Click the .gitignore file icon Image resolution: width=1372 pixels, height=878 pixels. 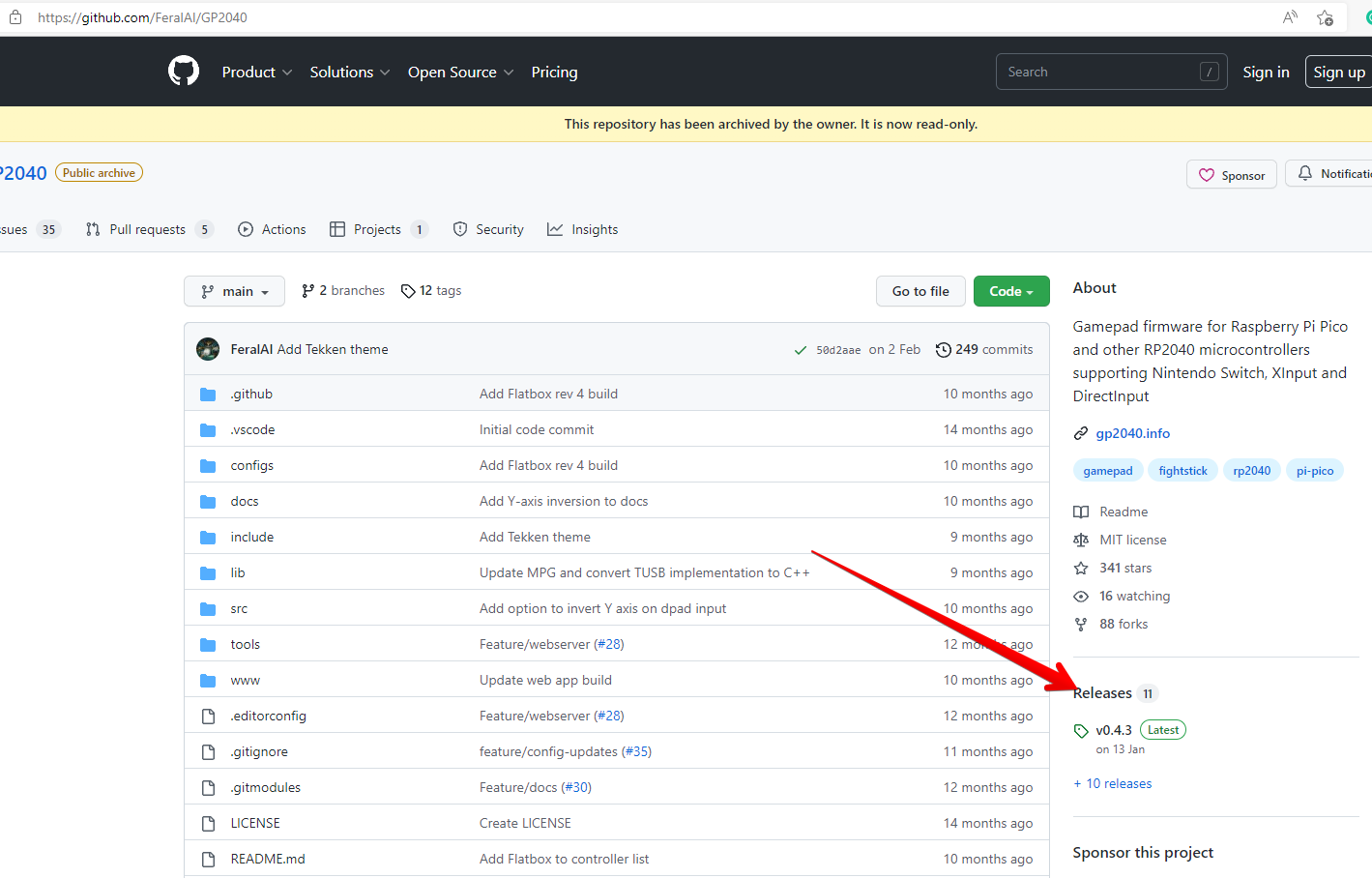tap(208, 751)
